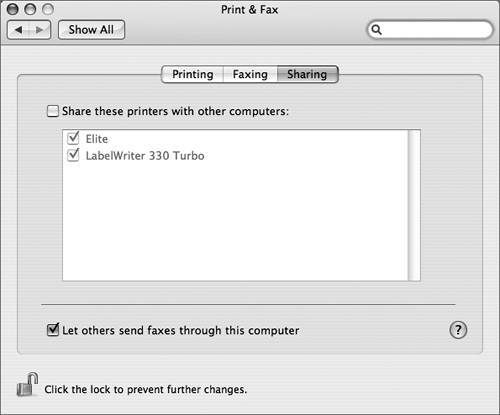
Task: Click the padlock icon to prevent changes
Action: pos(27,384)
